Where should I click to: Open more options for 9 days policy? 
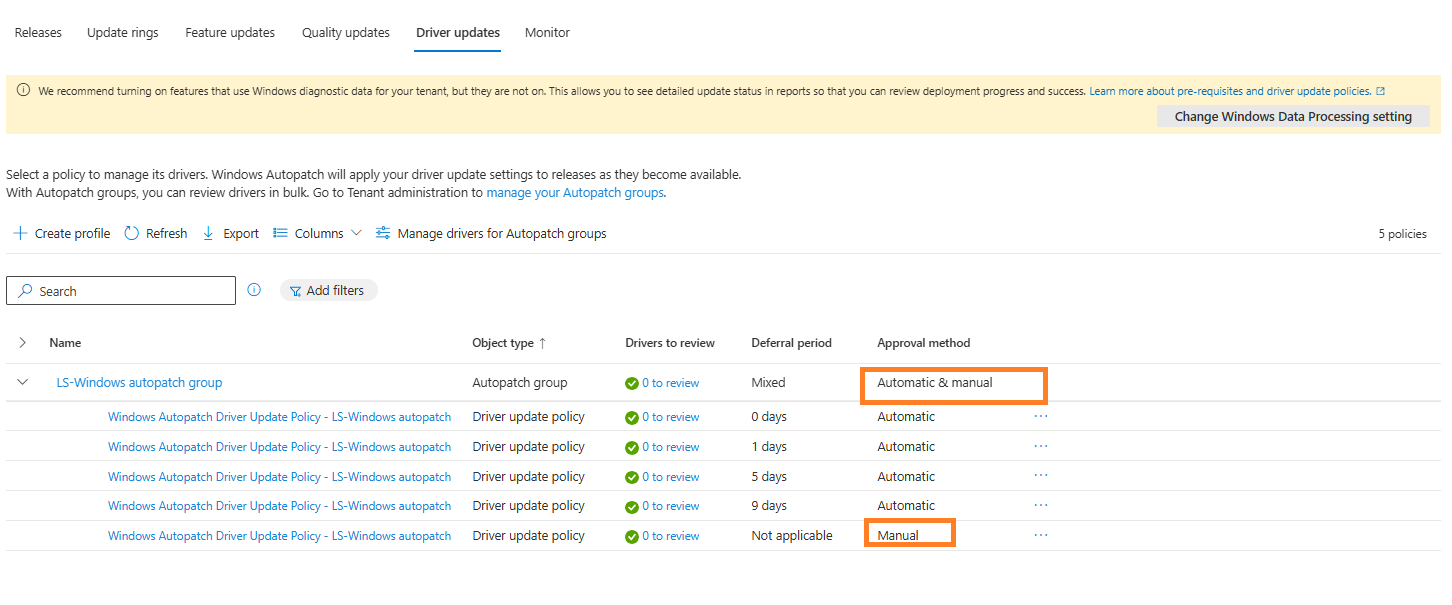click(1041, 505)
